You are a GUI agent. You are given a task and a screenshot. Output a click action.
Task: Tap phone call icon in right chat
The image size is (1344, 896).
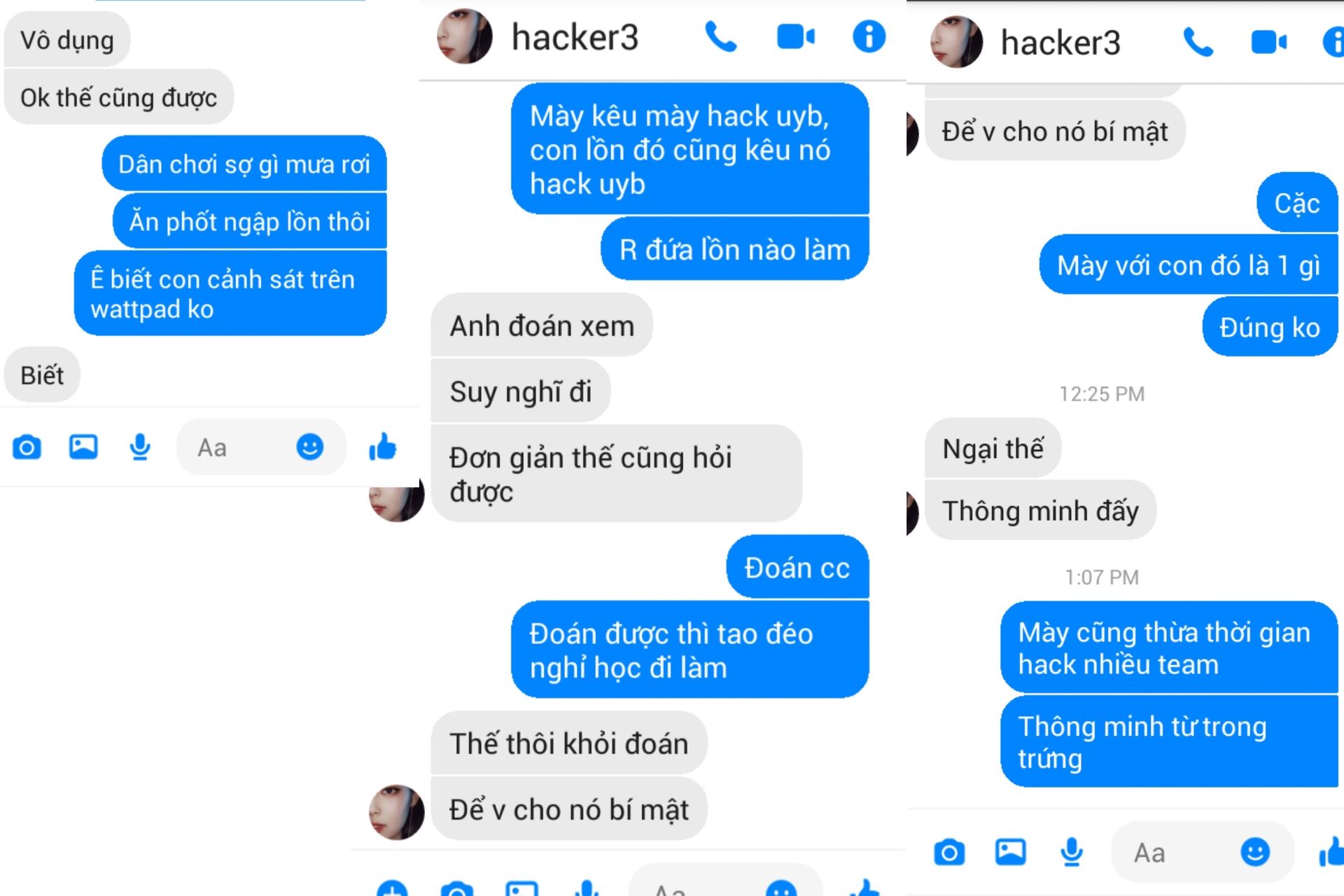tap(1198, 43)
